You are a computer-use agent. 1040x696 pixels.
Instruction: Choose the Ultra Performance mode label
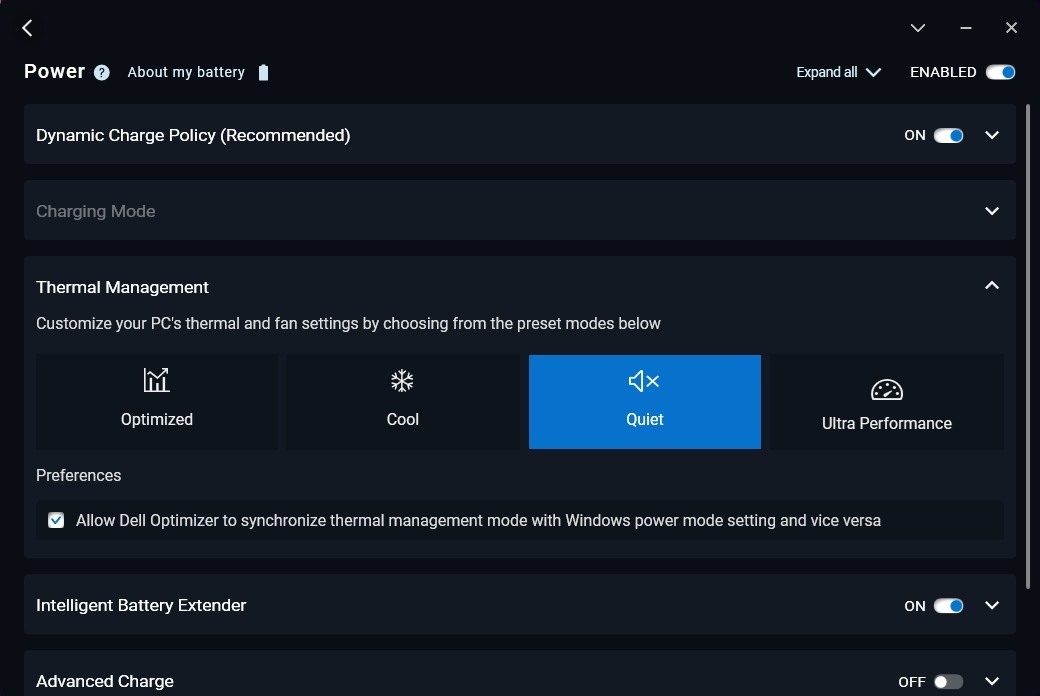click(886, 423)
